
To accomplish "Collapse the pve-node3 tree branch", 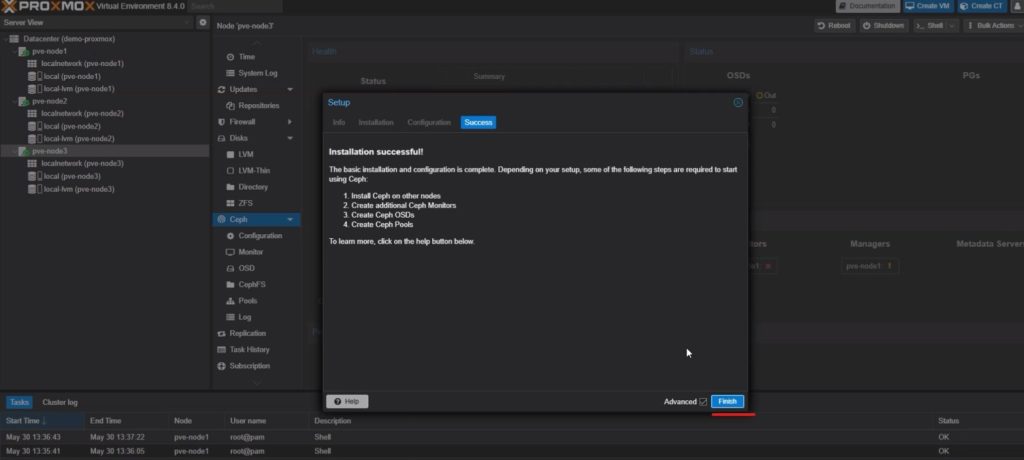I will pyautogui.click(x=14, y=151).
